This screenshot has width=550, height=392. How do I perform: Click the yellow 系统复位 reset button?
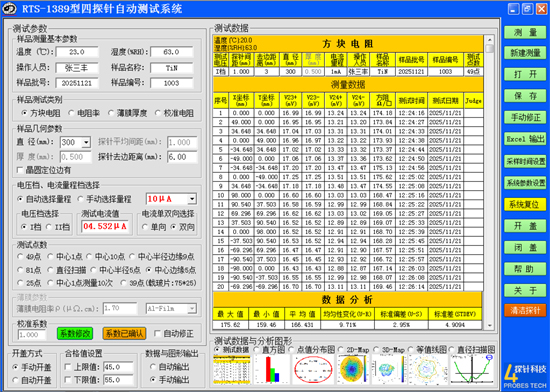tap(525, 204)
